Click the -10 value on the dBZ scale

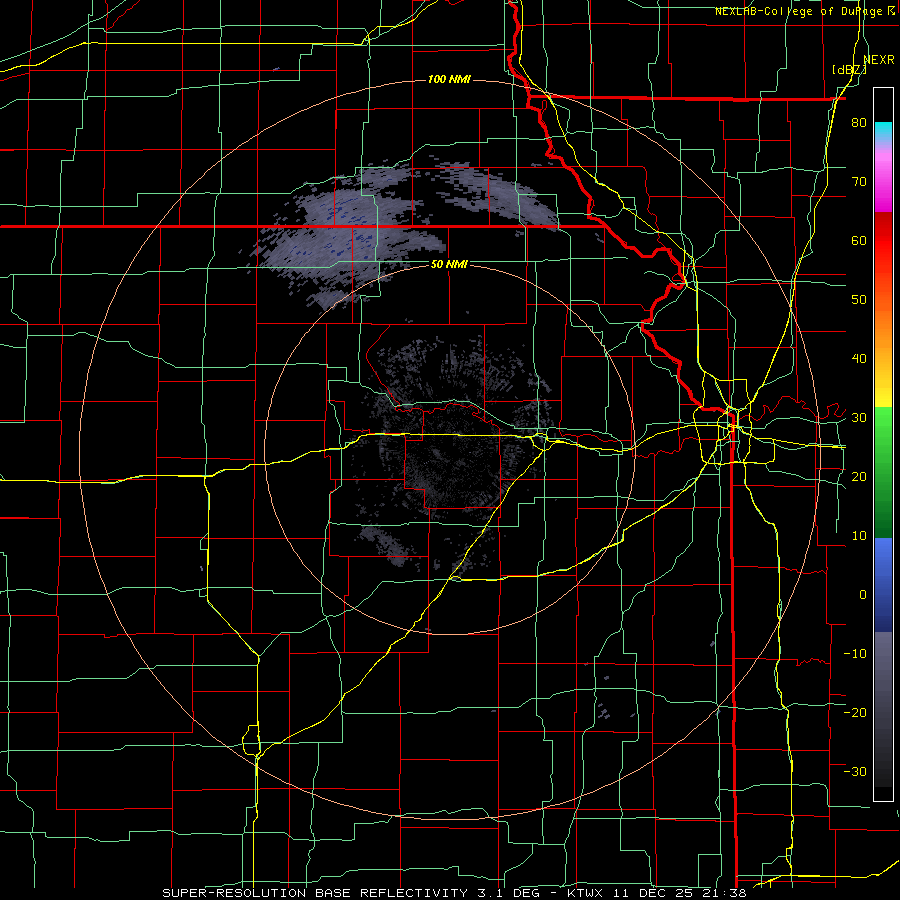tap(855, 654)
